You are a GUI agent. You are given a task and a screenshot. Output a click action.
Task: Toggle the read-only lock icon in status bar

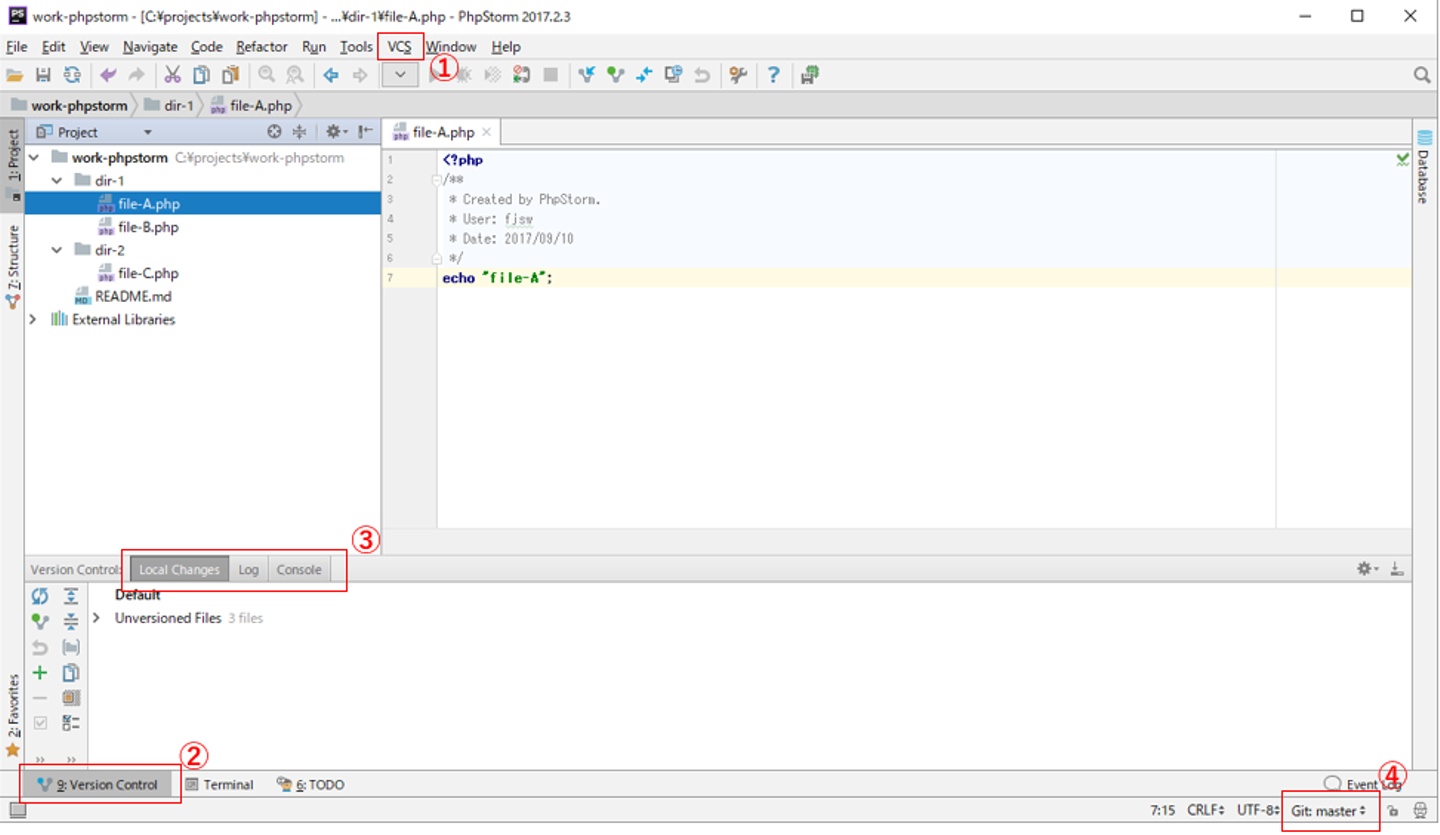[1392, 811]
